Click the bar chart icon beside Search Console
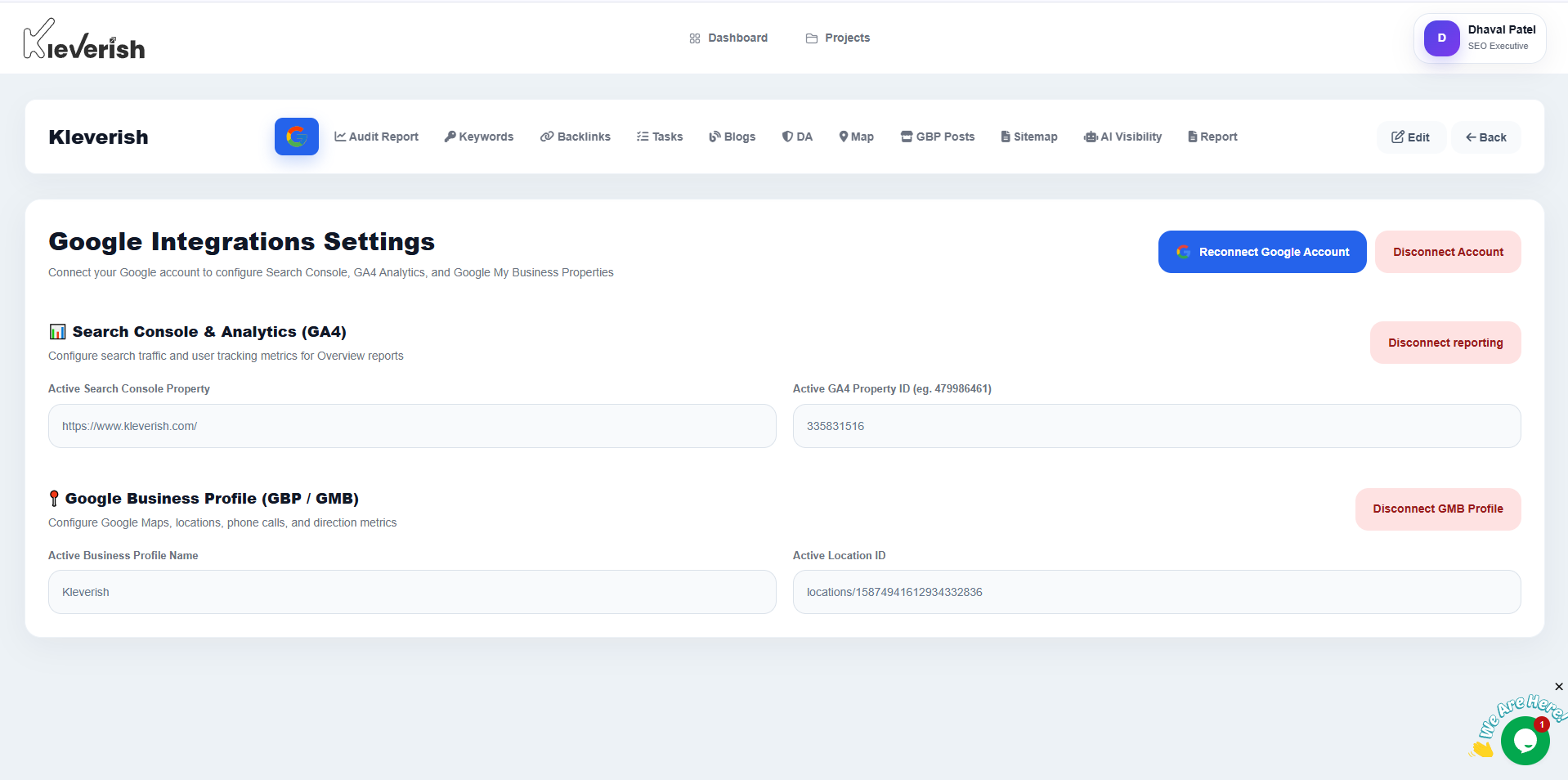 [57, 332]
